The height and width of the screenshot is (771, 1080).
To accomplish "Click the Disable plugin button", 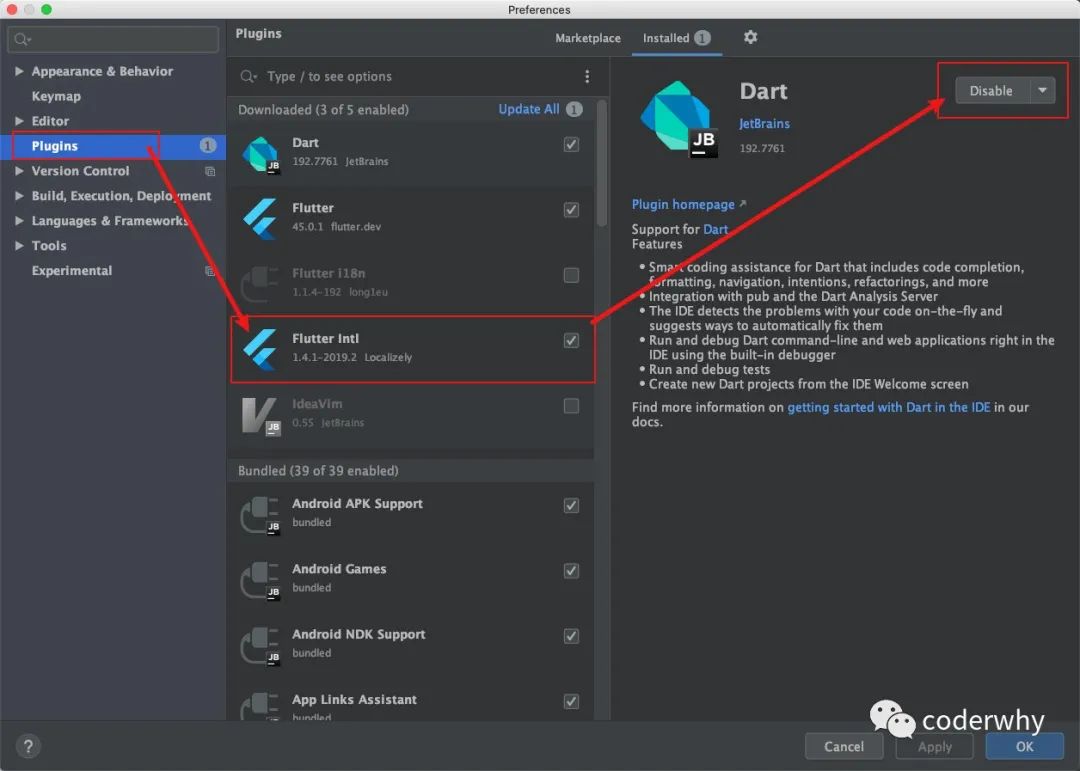I will pyautogui.click(x=992, y=90).
